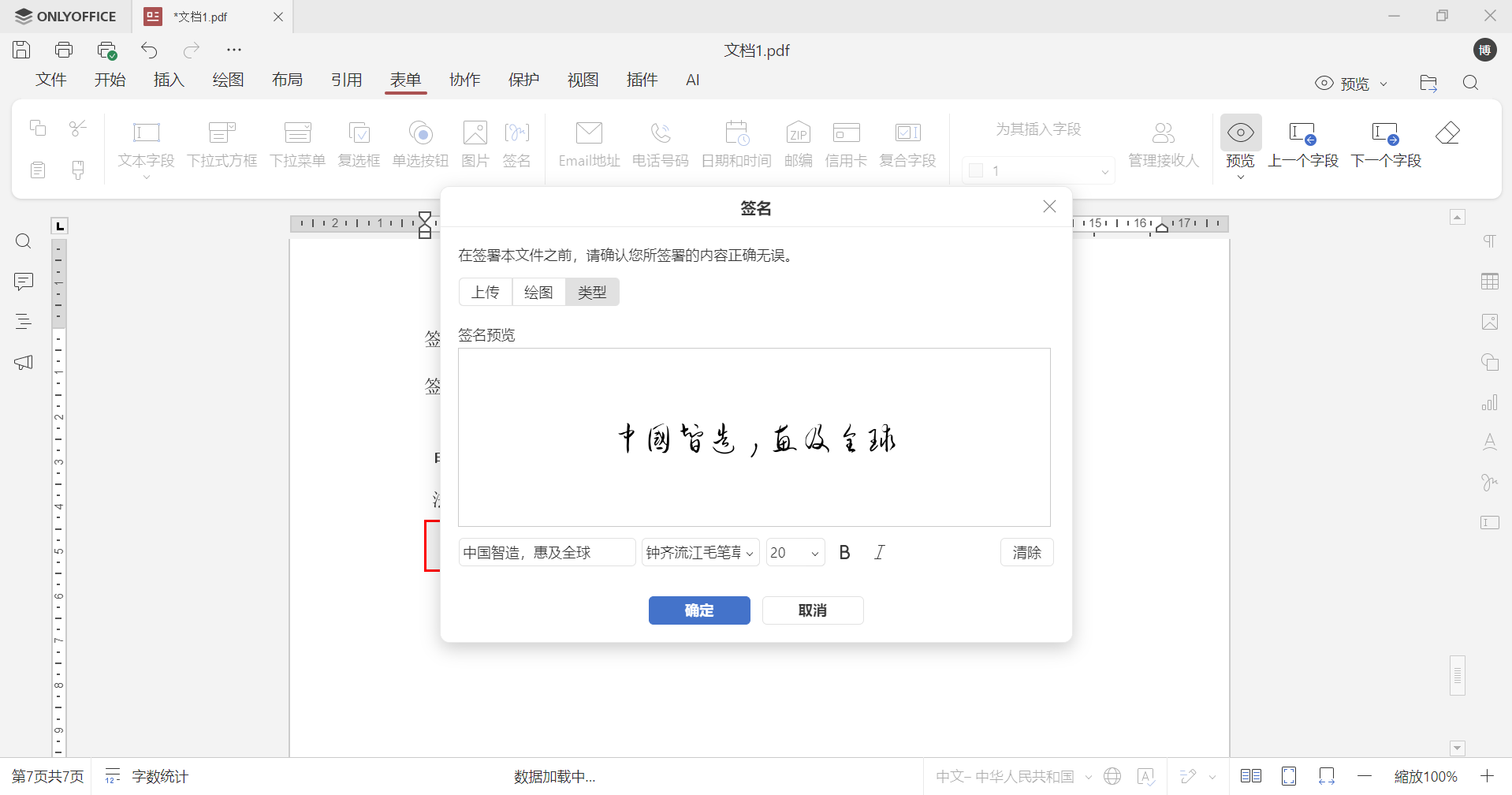1512x795 pixels.
Task: Toggle italic for the signature text
Action: tap(879, 552)
